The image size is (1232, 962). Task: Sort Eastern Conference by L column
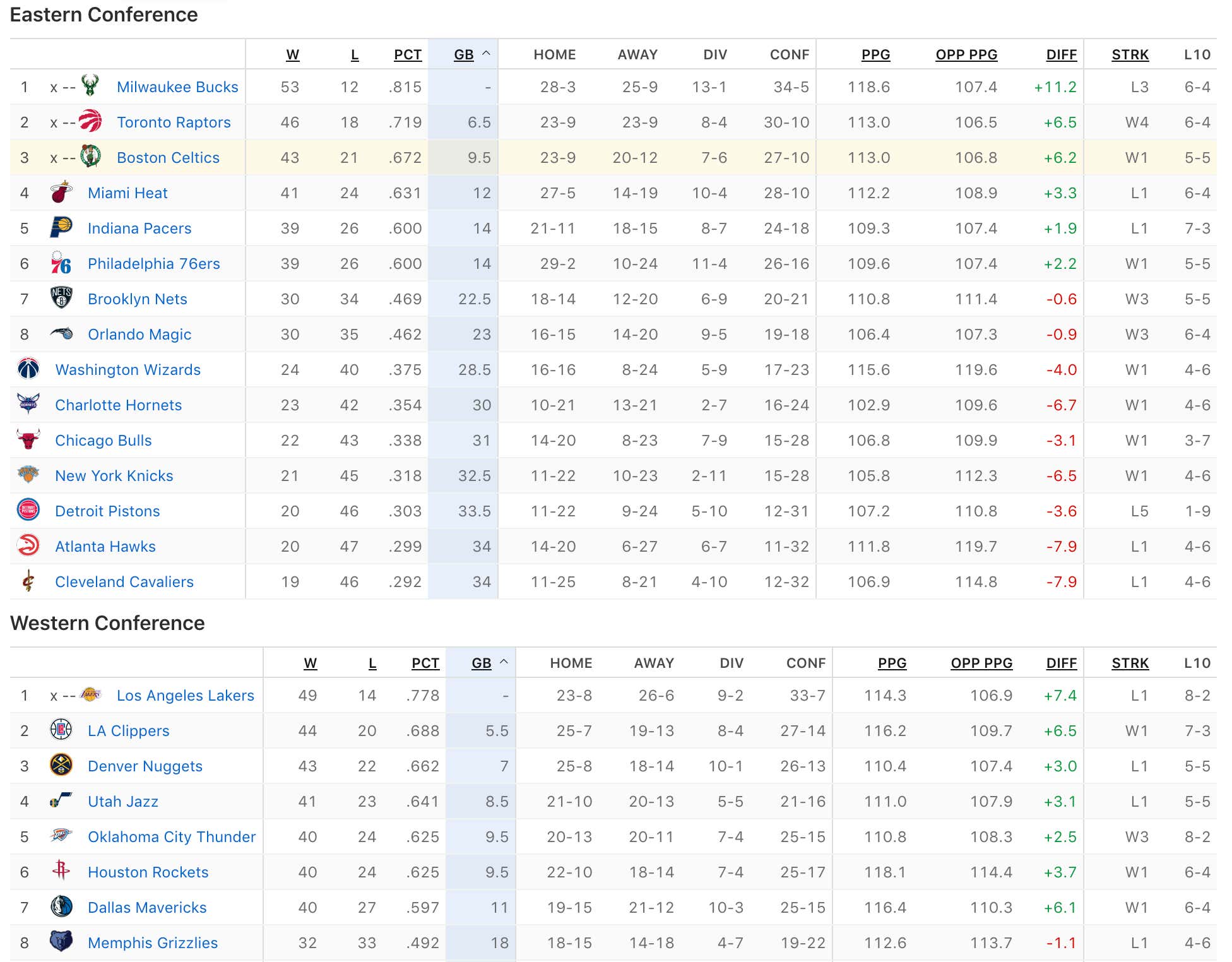pos(355,55)
